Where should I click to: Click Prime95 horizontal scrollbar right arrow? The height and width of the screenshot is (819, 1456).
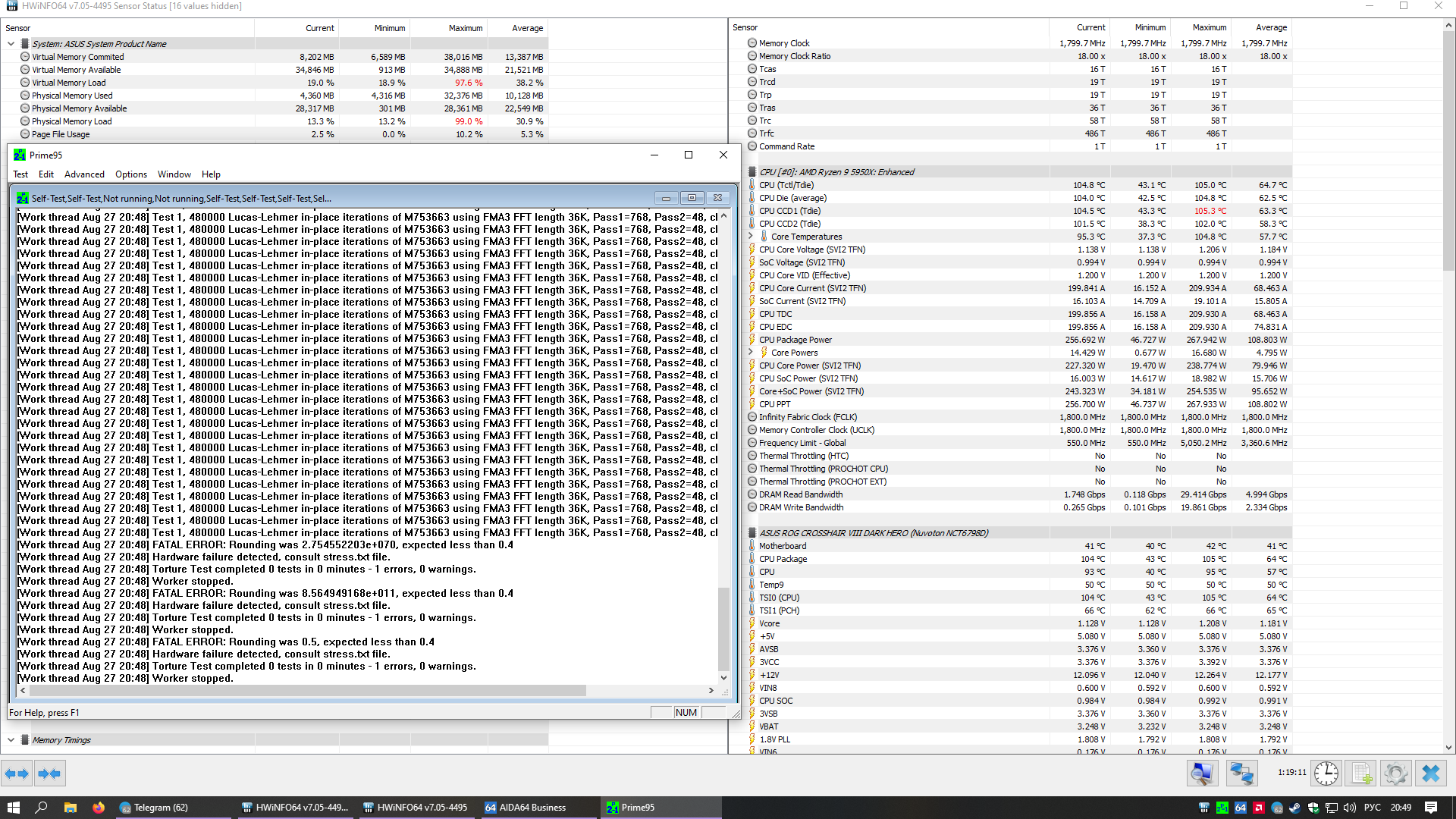point(711,691)
